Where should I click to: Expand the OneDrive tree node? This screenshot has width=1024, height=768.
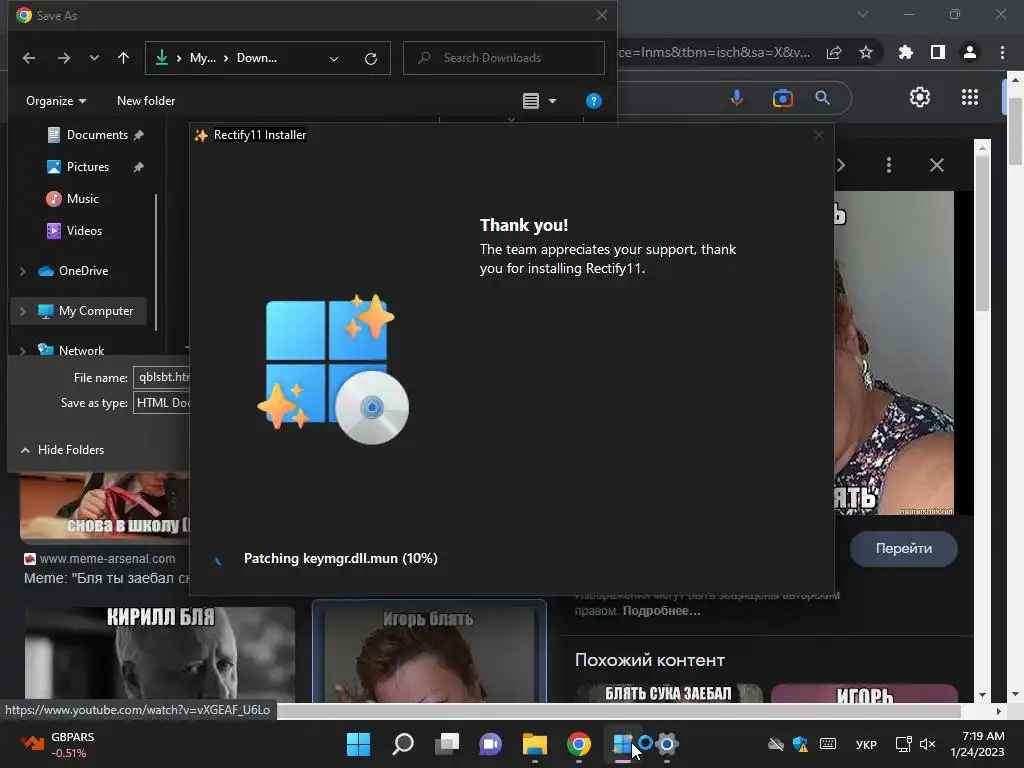coord(23,271)
